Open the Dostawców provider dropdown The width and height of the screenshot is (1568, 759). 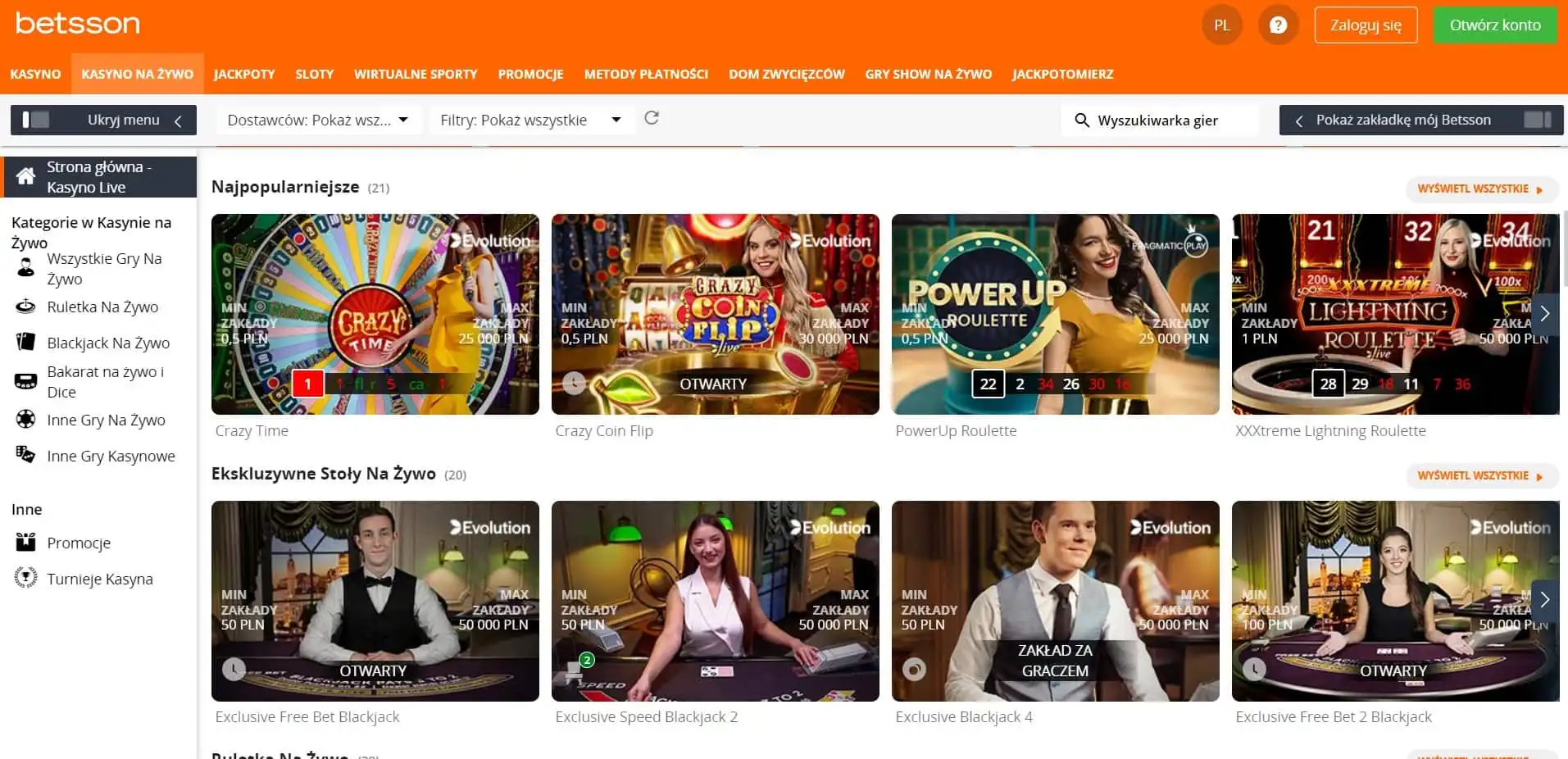318,120
